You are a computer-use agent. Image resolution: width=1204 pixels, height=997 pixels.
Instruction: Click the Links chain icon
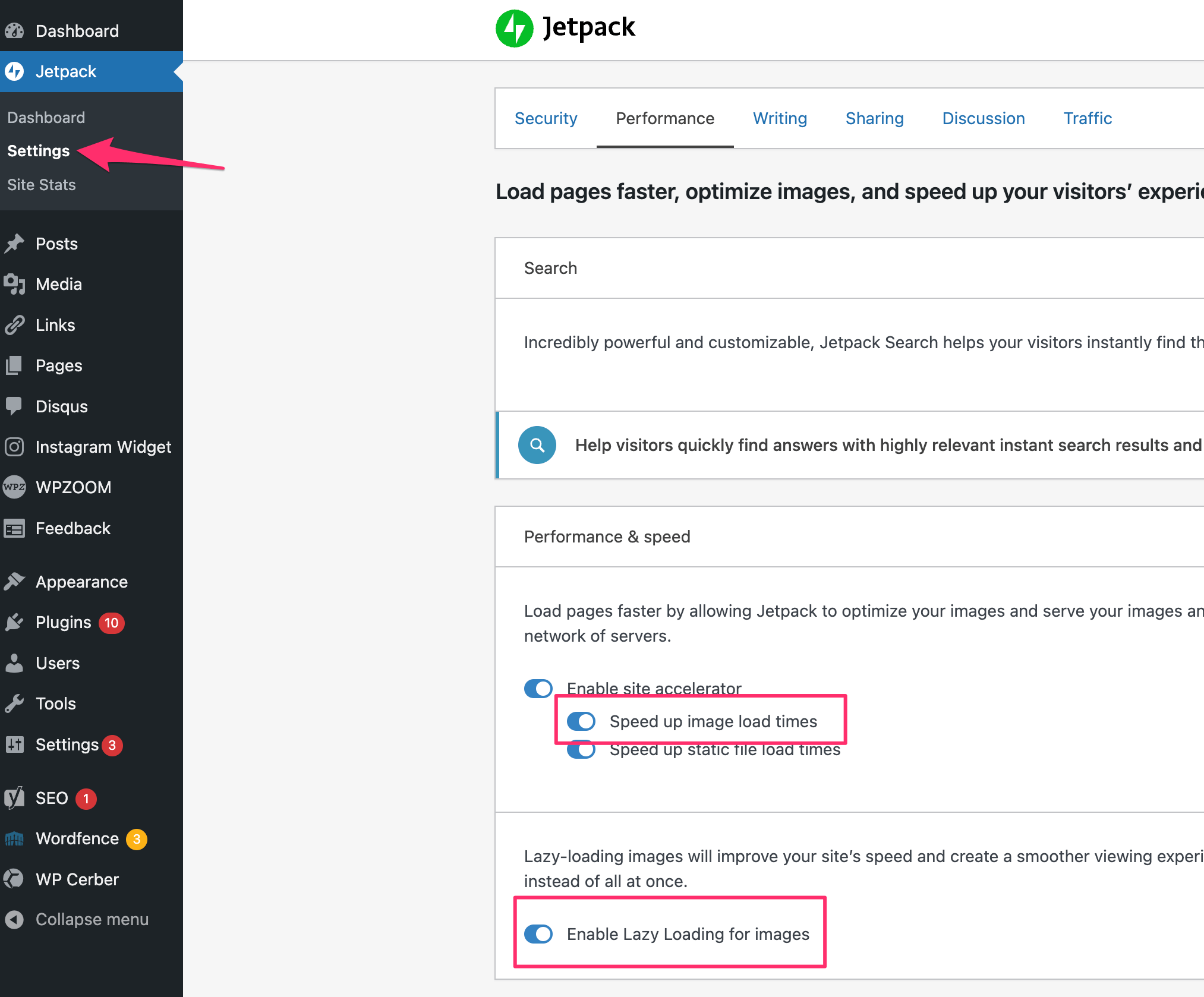click(14, 325)
